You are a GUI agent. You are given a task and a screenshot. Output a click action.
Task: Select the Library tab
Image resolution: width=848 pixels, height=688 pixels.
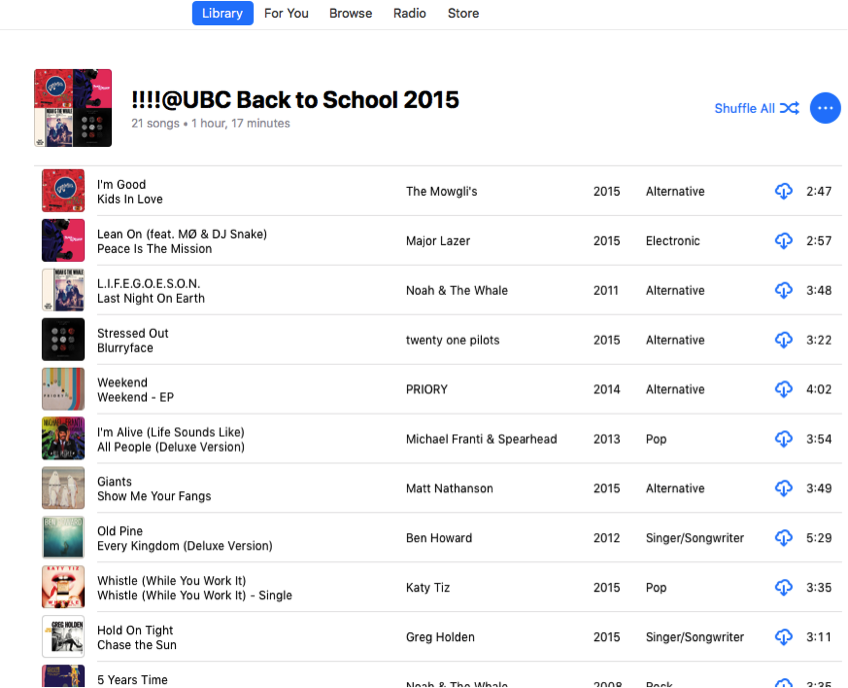pos(222,13)
